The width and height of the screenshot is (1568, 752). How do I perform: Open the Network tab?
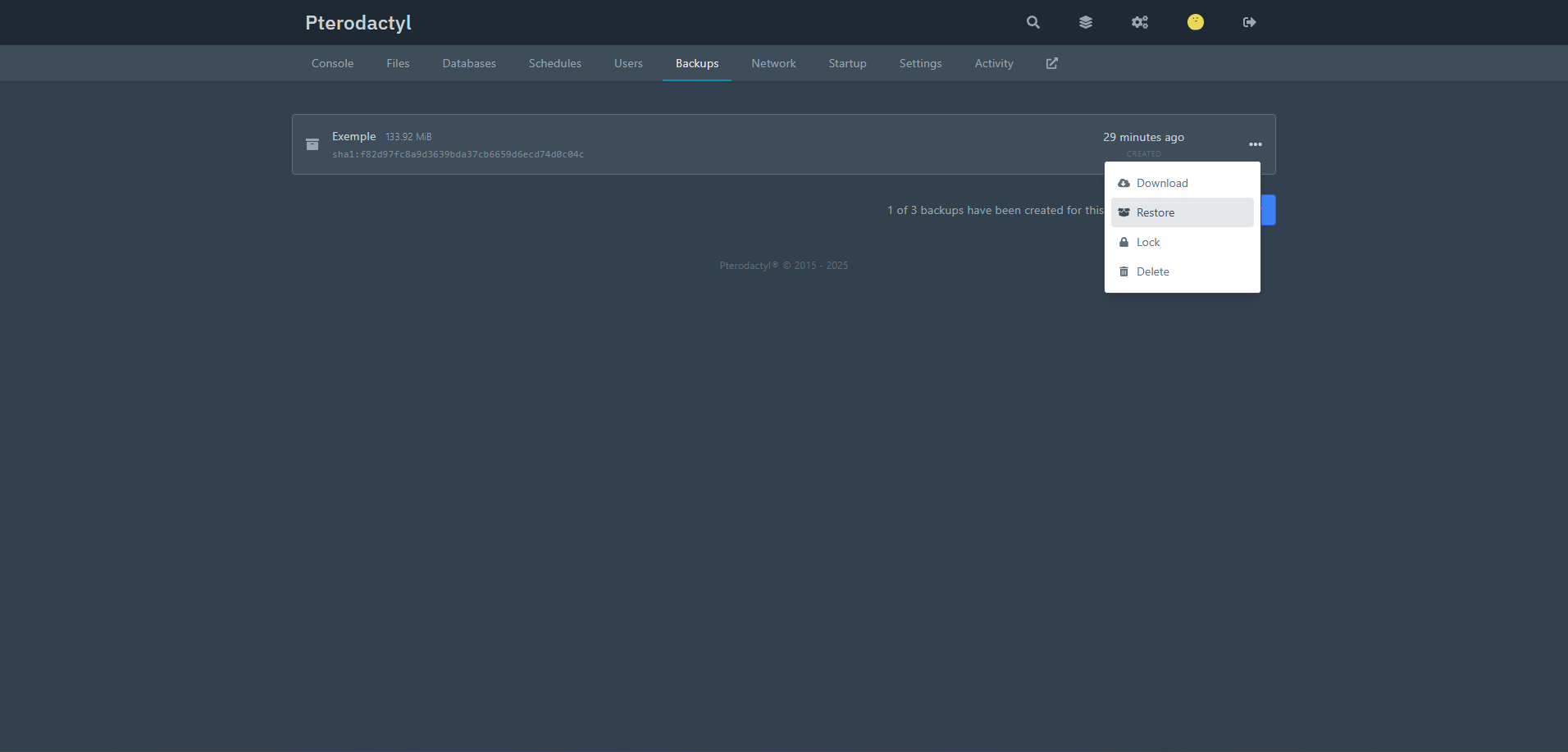(773, 63)
